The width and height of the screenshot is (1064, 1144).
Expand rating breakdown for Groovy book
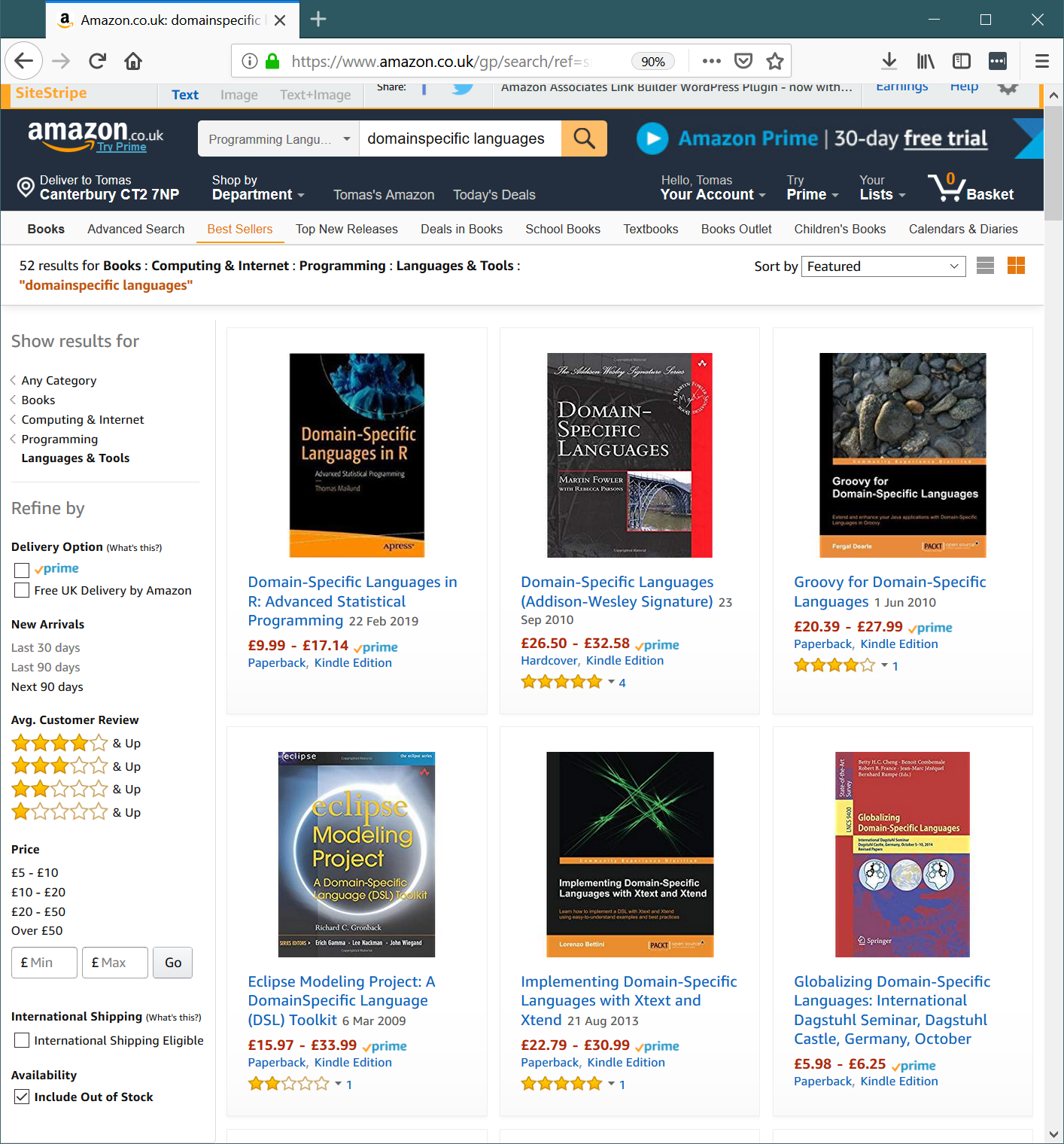point(885,665)
